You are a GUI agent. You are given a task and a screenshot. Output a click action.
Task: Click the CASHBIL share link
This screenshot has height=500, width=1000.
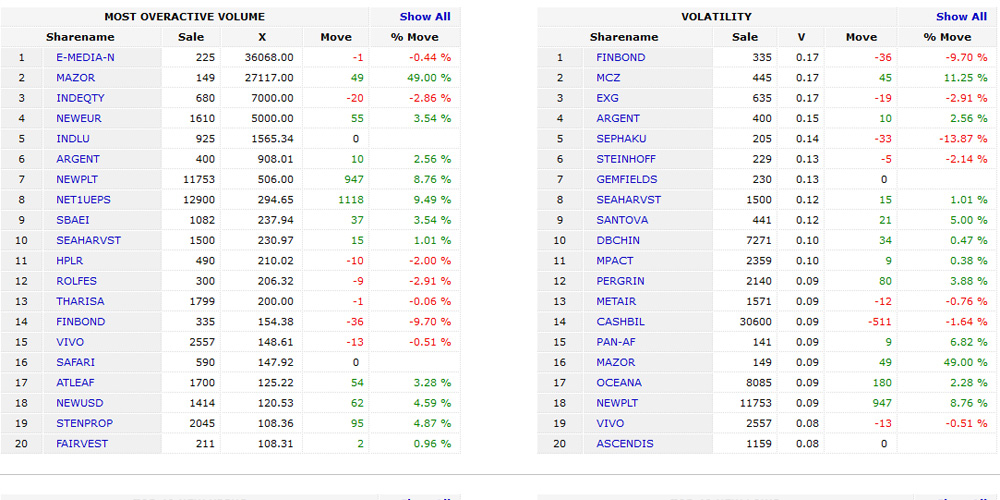(x=621, y=322)
